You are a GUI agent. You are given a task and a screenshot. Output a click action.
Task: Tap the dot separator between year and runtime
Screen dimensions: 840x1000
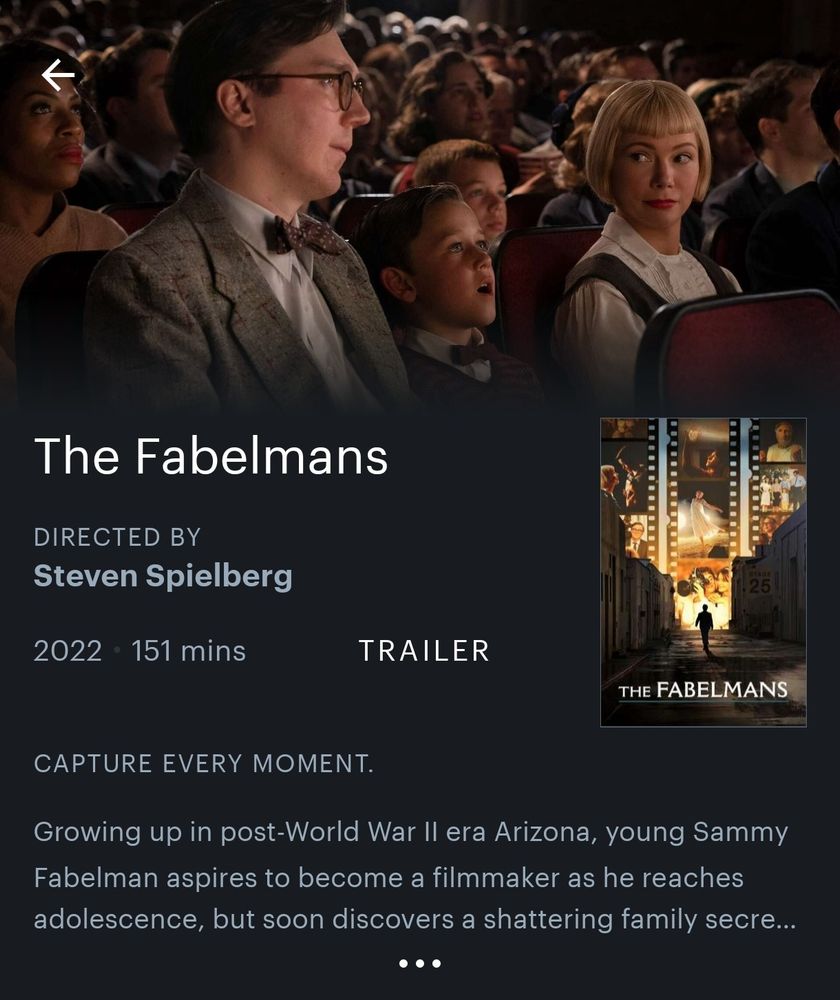point(117,651)
